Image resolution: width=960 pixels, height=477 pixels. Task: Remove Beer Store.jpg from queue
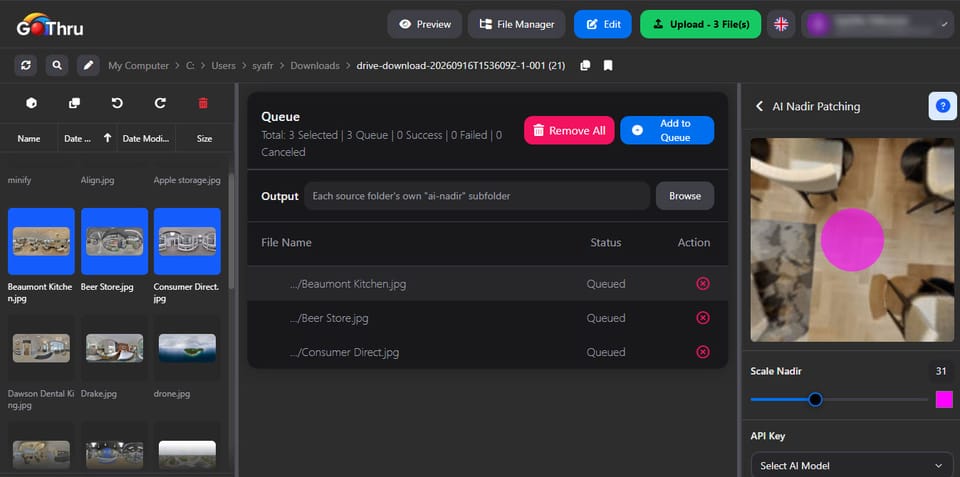pos(703,318)
